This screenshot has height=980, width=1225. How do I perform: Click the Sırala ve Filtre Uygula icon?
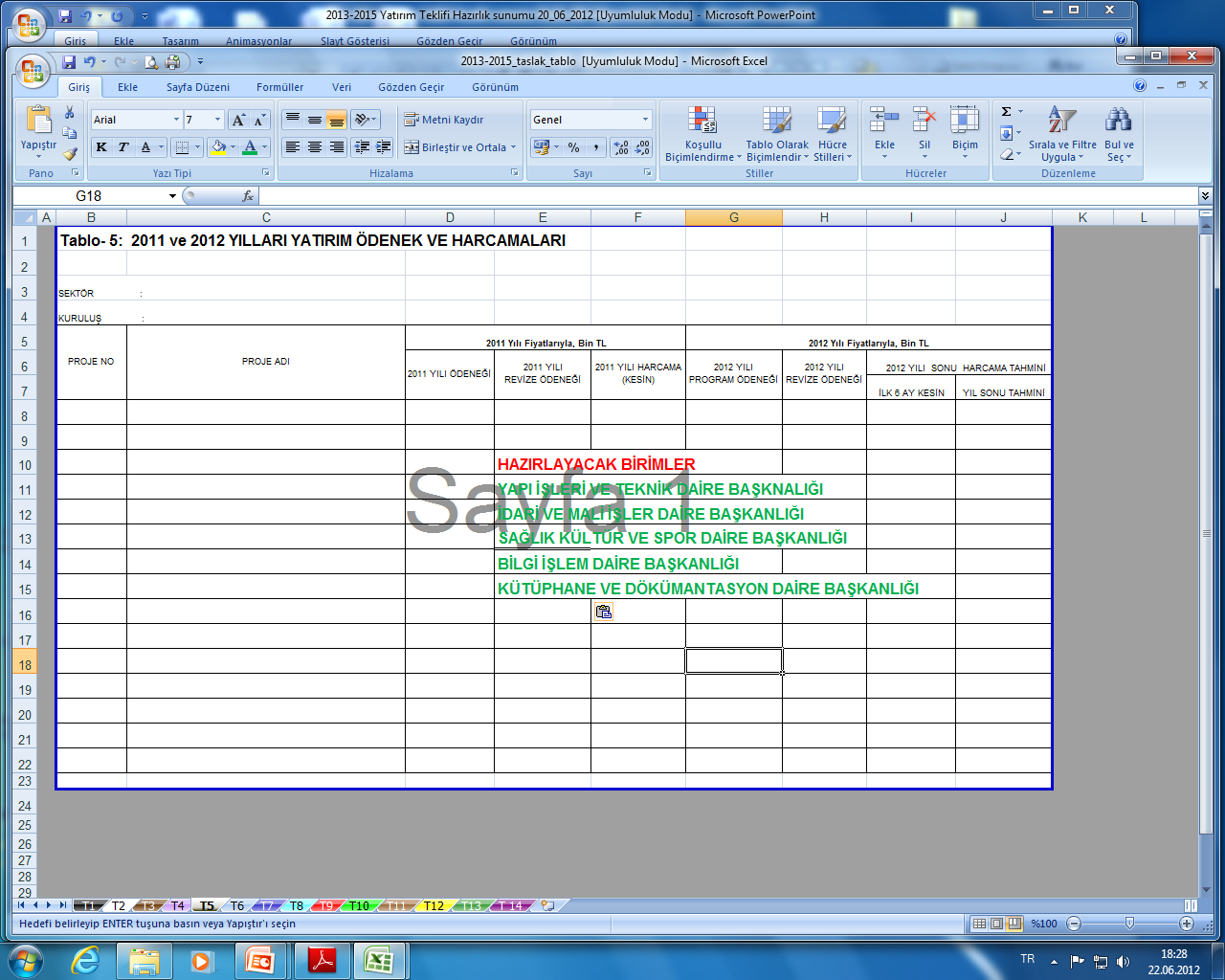[1062, 134]
